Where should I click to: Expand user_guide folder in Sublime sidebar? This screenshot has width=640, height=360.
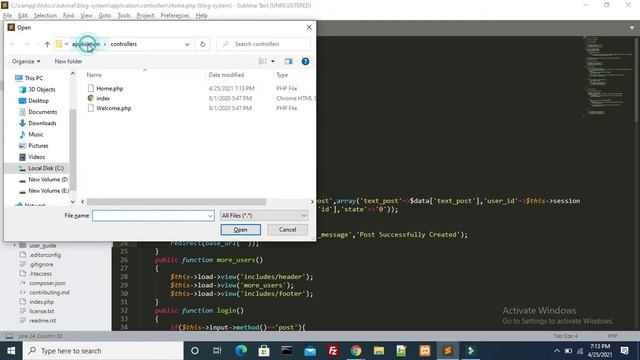point(15,245)
